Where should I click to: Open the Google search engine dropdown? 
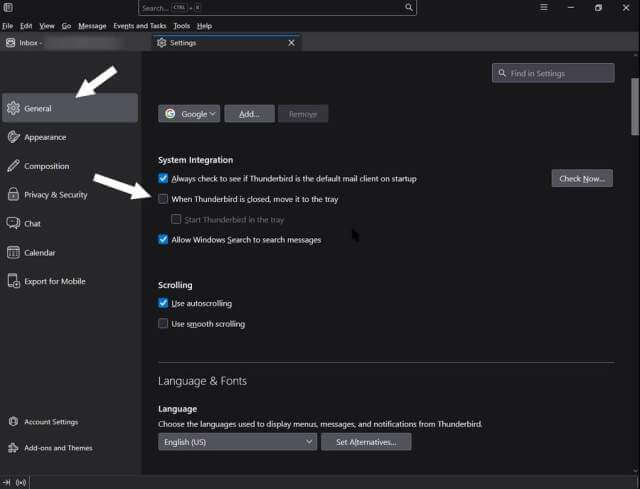[189, 113]
